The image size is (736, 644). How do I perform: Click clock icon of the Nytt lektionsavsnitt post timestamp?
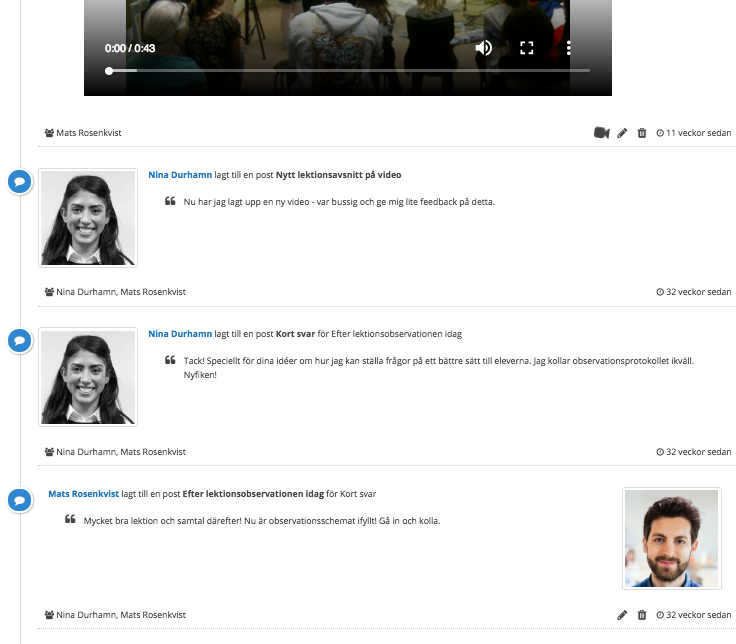click(660, 292)
